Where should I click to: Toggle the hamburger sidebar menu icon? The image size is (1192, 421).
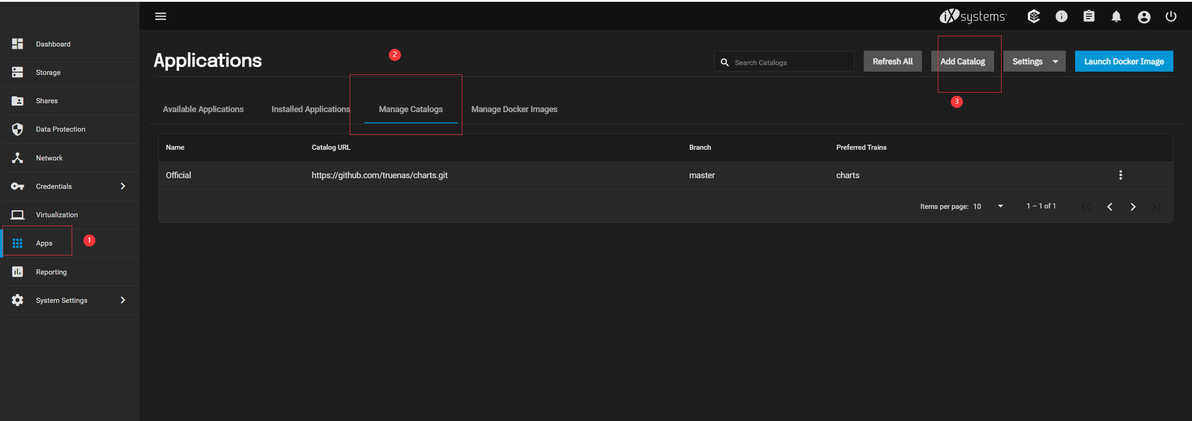[x=160, y=16]
